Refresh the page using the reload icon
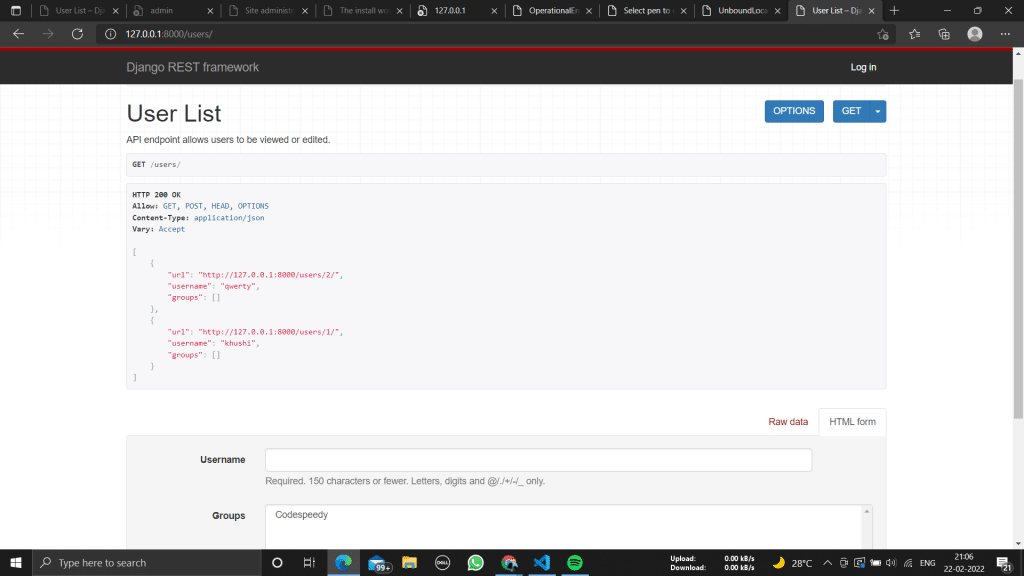Image resolution: width=1024 pixels, height=576 pixels. click(x=76, y=33)
